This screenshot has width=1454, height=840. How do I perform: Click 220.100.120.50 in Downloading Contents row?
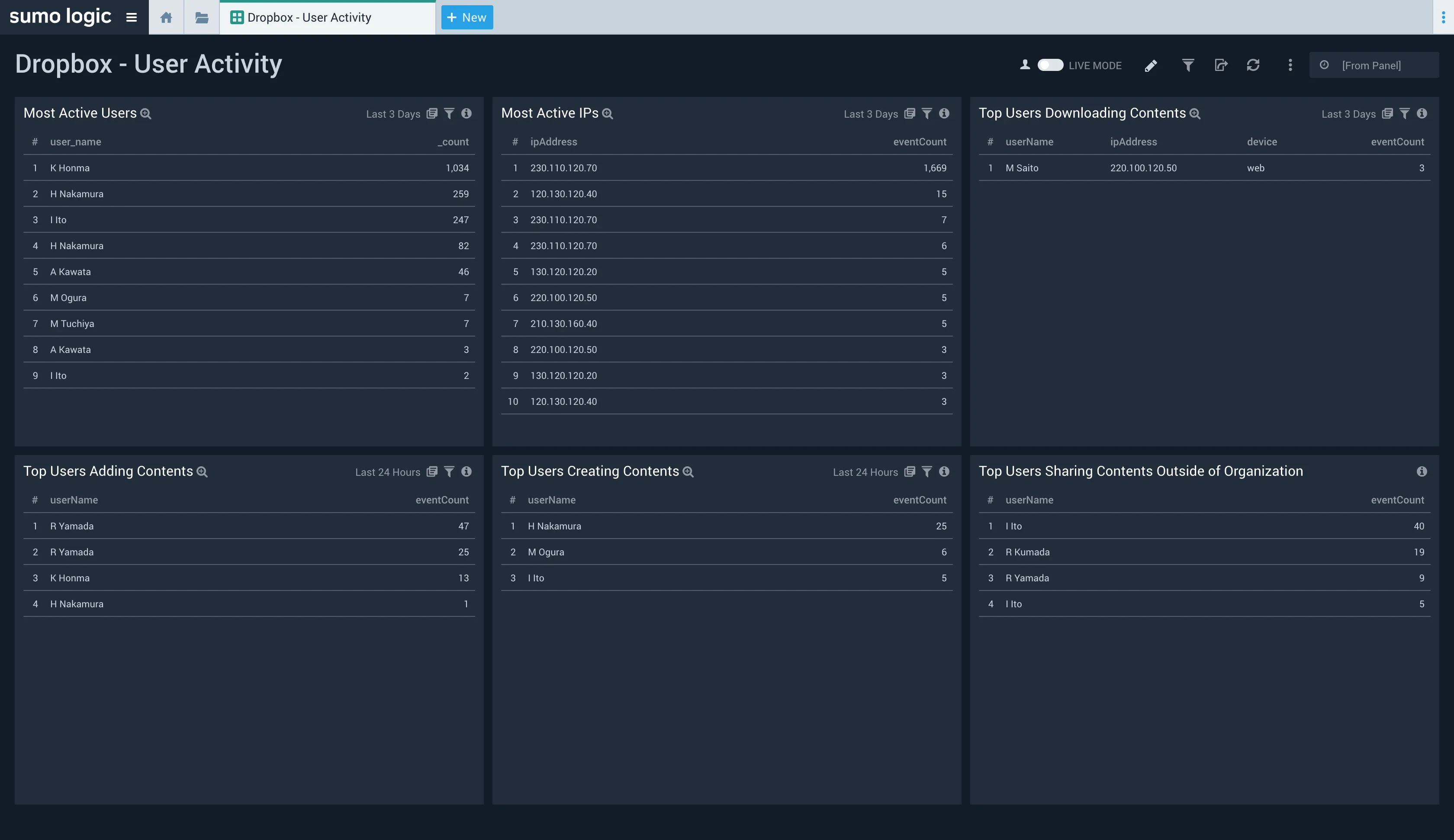pyautogui.click(x=1143, y=168)
